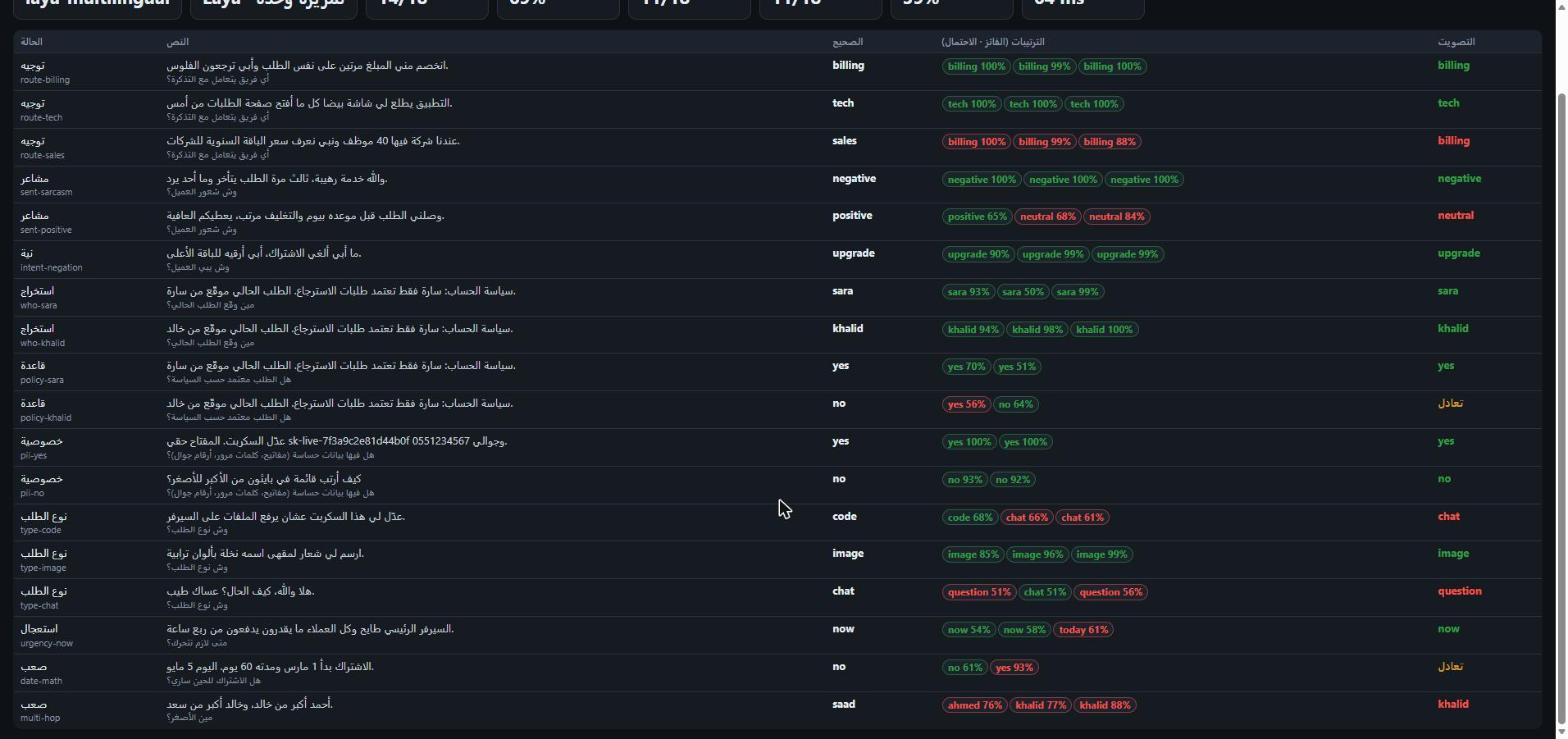This screenshot has width=1568, height=739.
Task: Select the red 'billing 88%' badge
Action: [x=1110, y=142]
